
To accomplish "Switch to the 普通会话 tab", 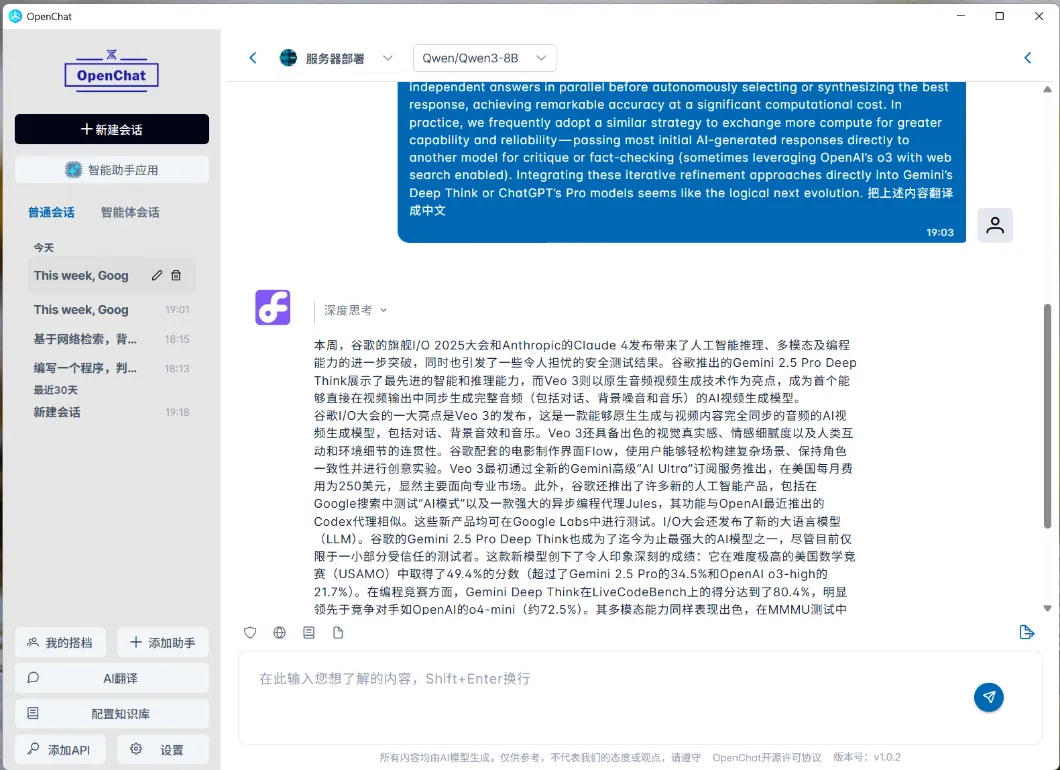I will [x=51, y=212].
